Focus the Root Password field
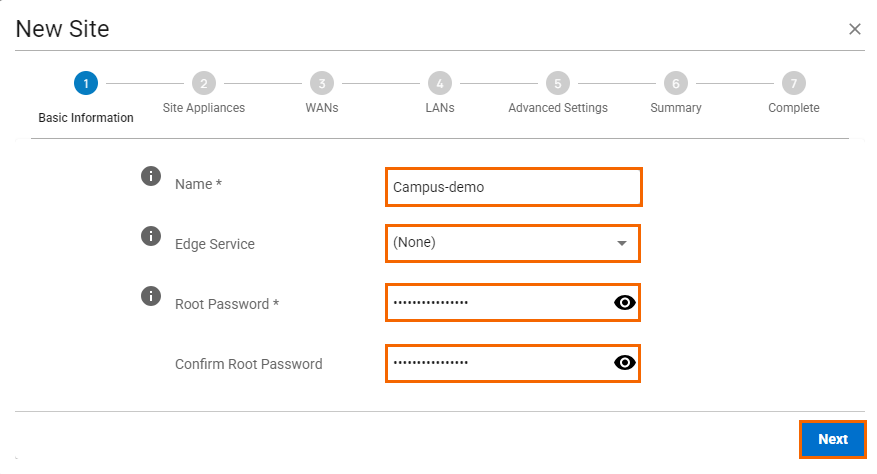Screen dimensions: 877x474 tap(513, 303)
